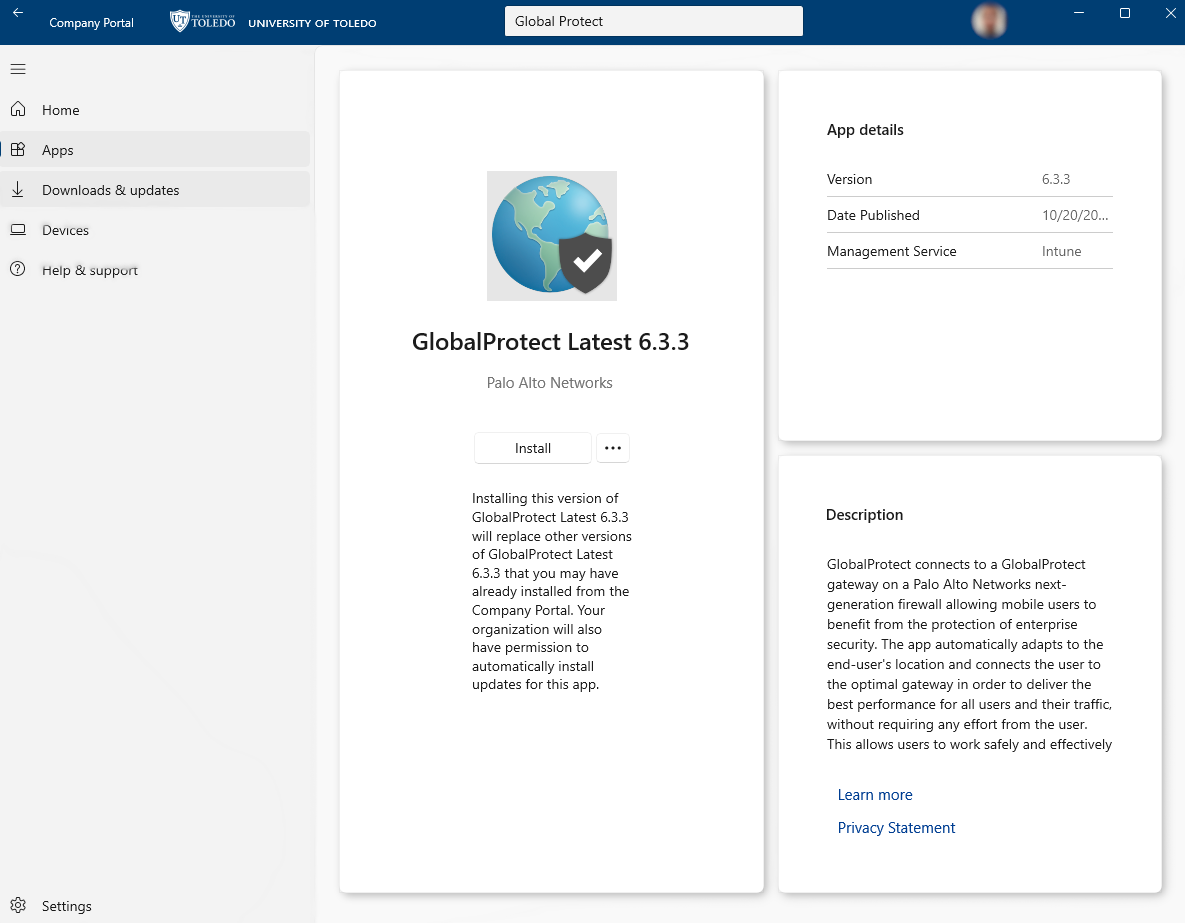Image resolution: width=1185 pixels, height=923 pixels.
Task: View the Privacy Statement
Action: (896, 827)
